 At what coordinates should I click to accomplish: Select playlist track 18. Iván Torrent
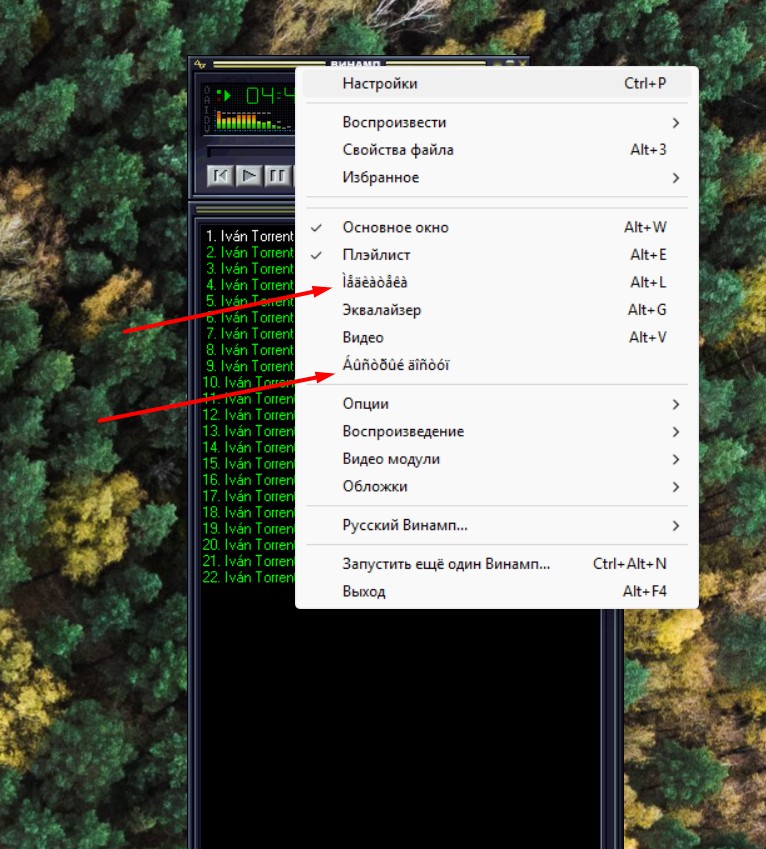tap(249, 512)
